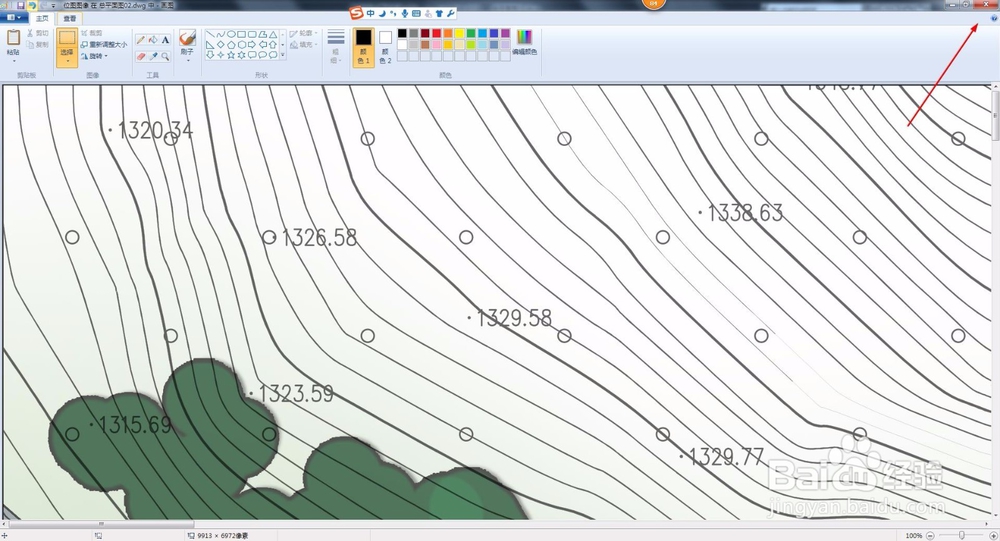Image resolution: width=1000 pixels, height=541 pixels.
Task: Select the Triangle shape
Action: 273,34
